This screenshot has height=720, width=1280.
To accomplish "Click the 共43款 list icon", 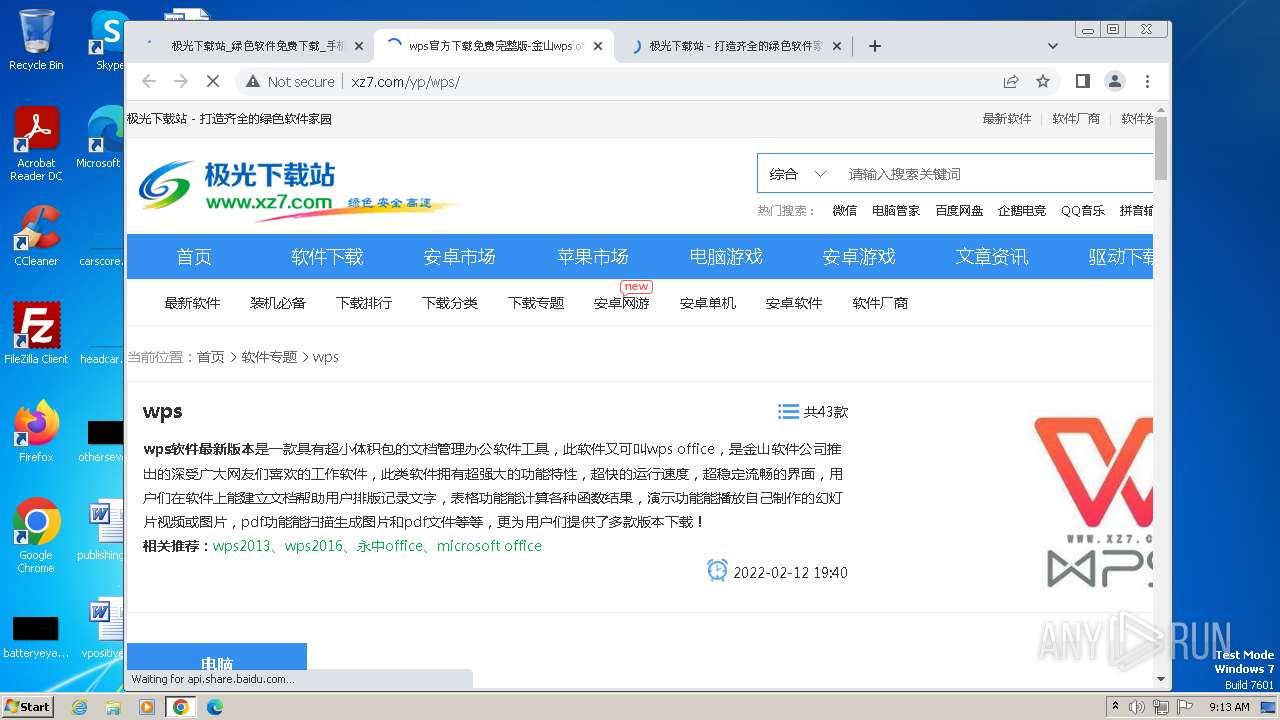I will coord(788,412).
